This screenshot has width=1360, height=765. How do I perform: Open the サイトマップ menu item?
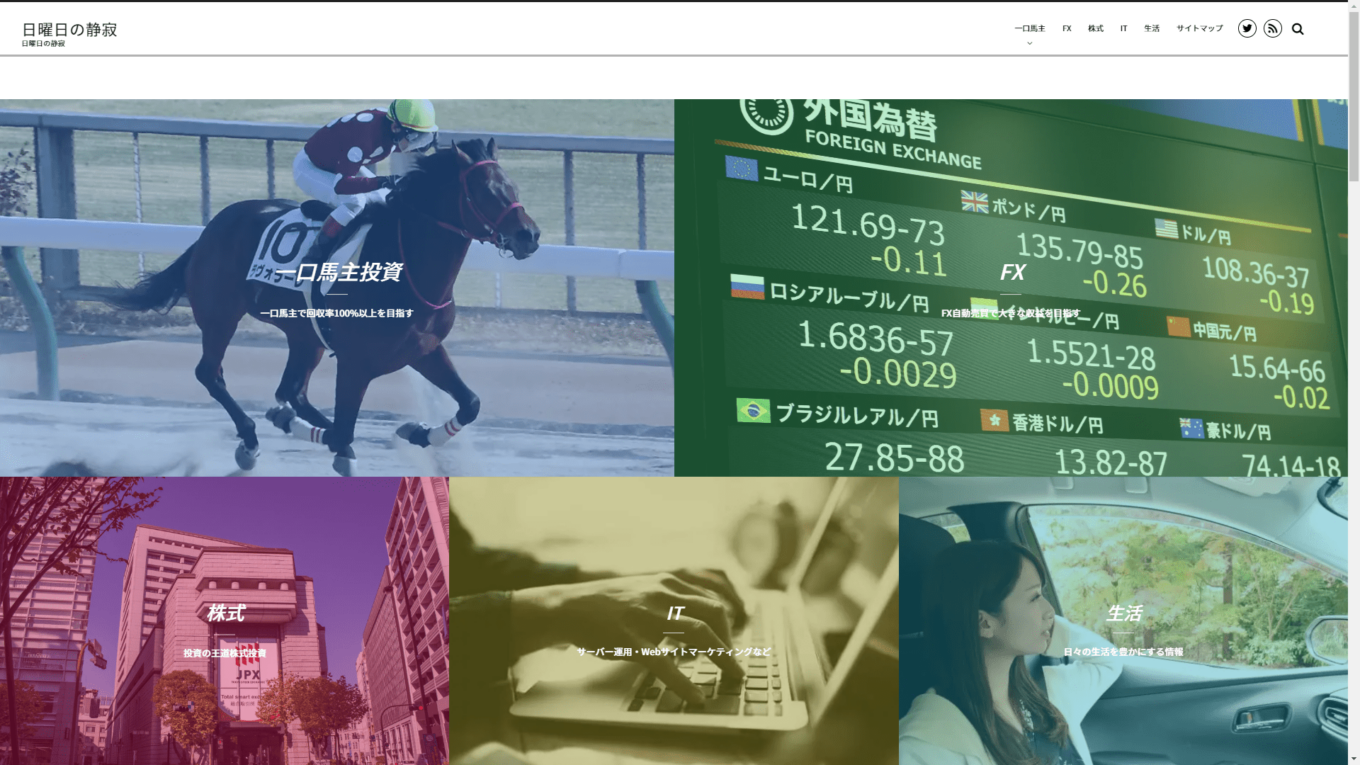pyautogui.click(x=1199, y=29)
